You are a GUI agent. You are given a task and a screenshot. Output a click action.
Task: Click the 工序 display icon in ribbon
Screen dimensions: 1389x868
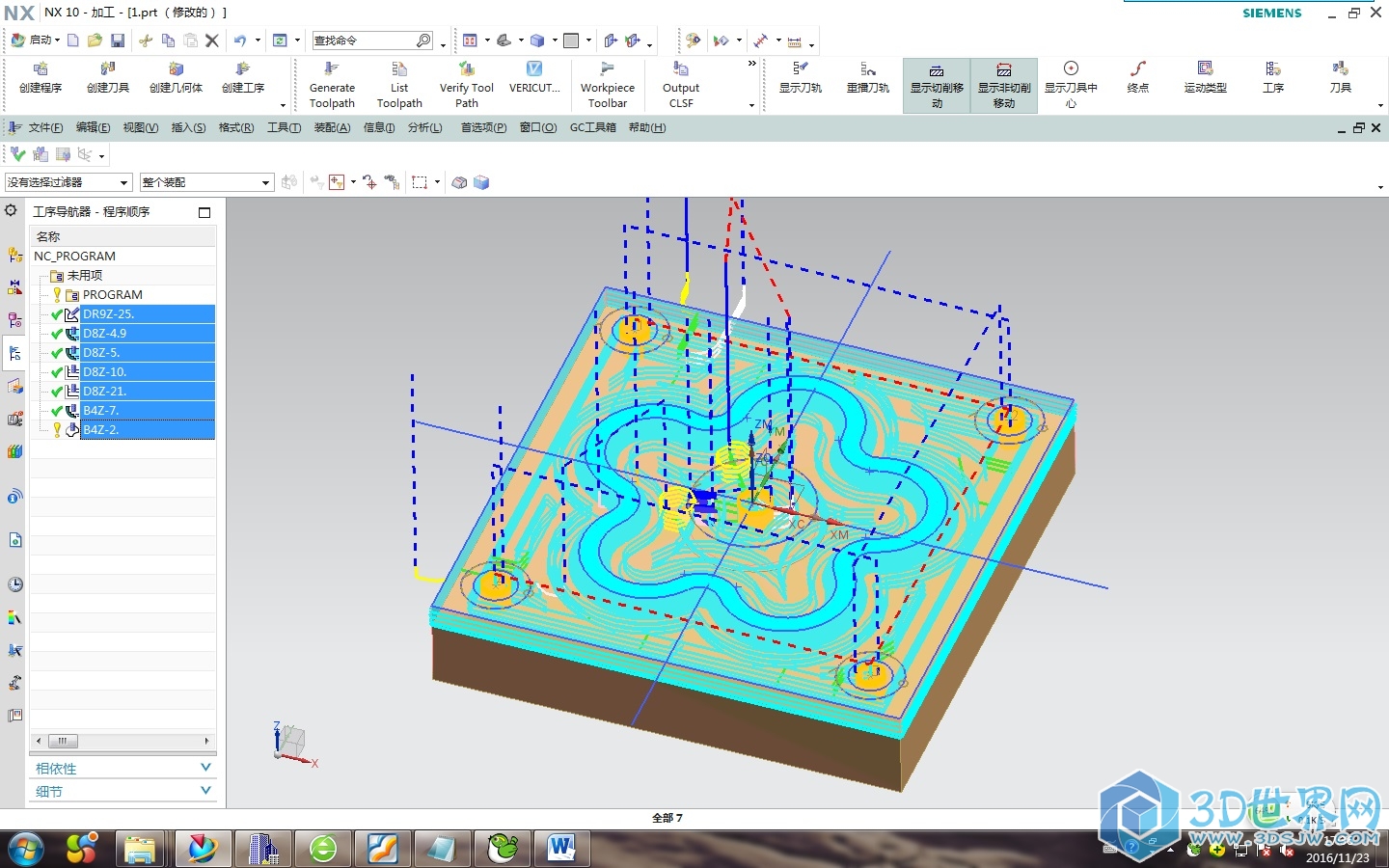(1273, 68)
